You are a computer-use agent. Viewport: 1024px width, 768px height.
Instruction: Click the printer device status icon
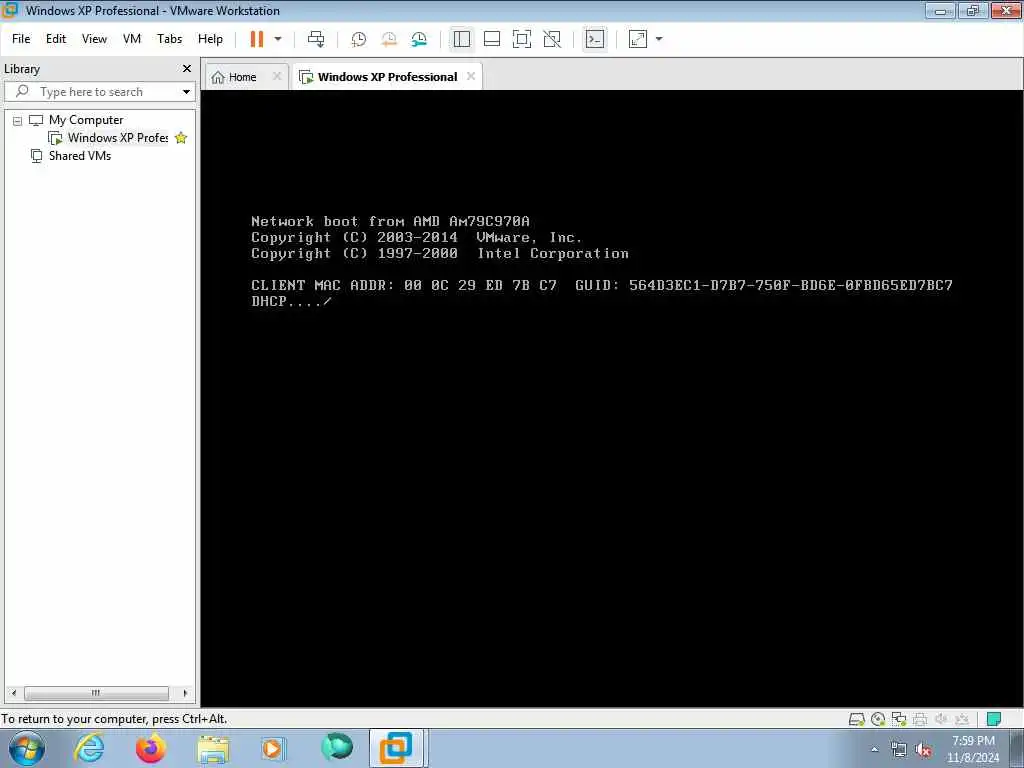(x=920, y=719)
